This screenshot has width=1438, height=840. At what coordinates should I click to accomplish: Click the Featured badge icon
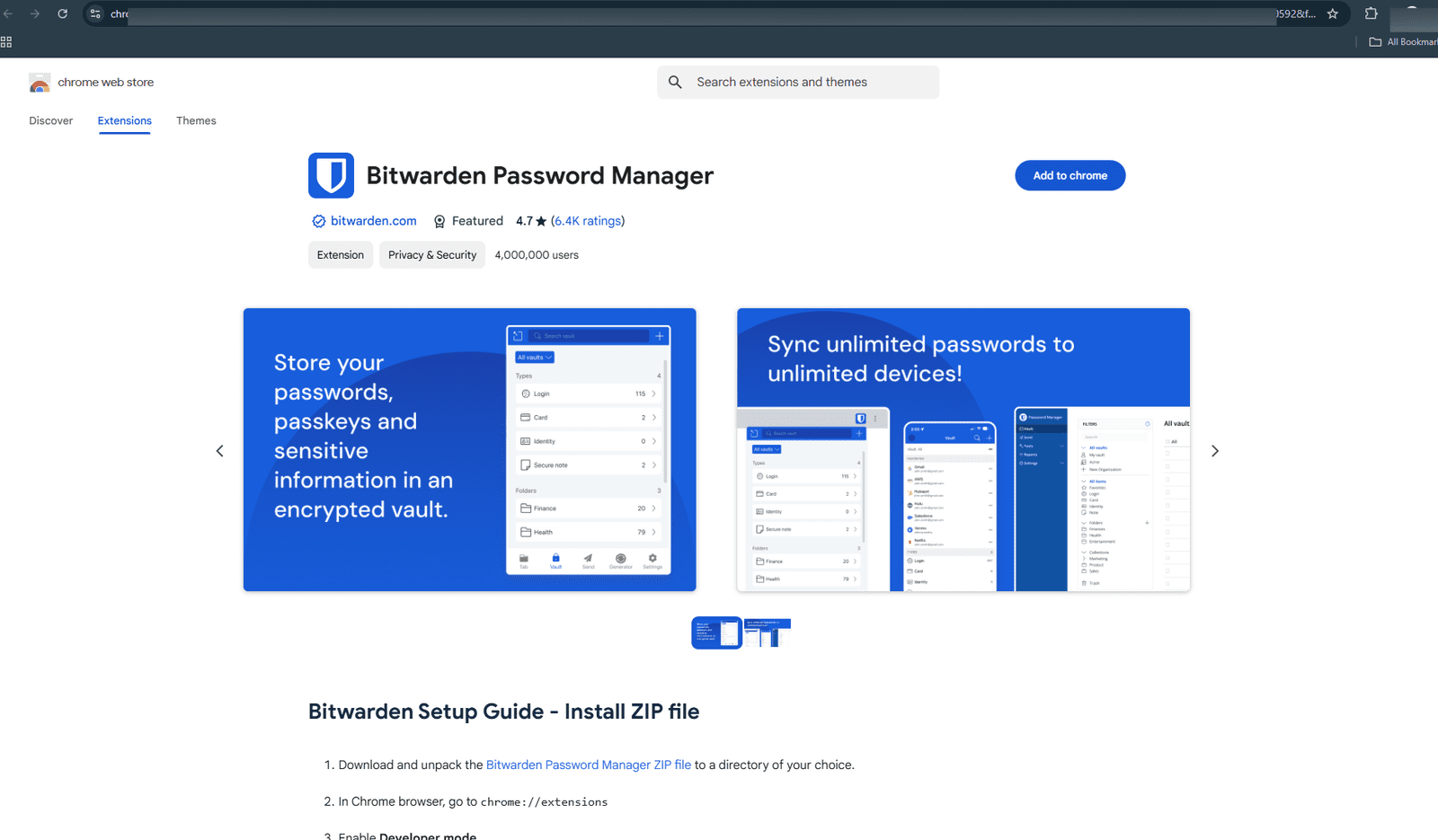pyautogui.click(x=439, y=221)
